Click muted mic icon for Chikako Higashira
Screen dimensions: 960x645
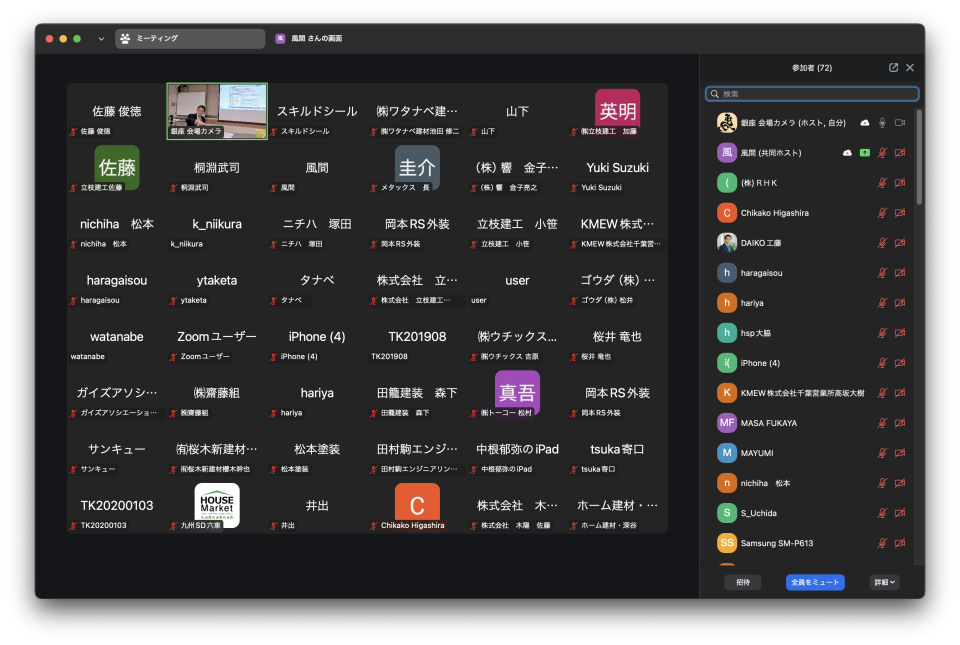coord(882,213)
